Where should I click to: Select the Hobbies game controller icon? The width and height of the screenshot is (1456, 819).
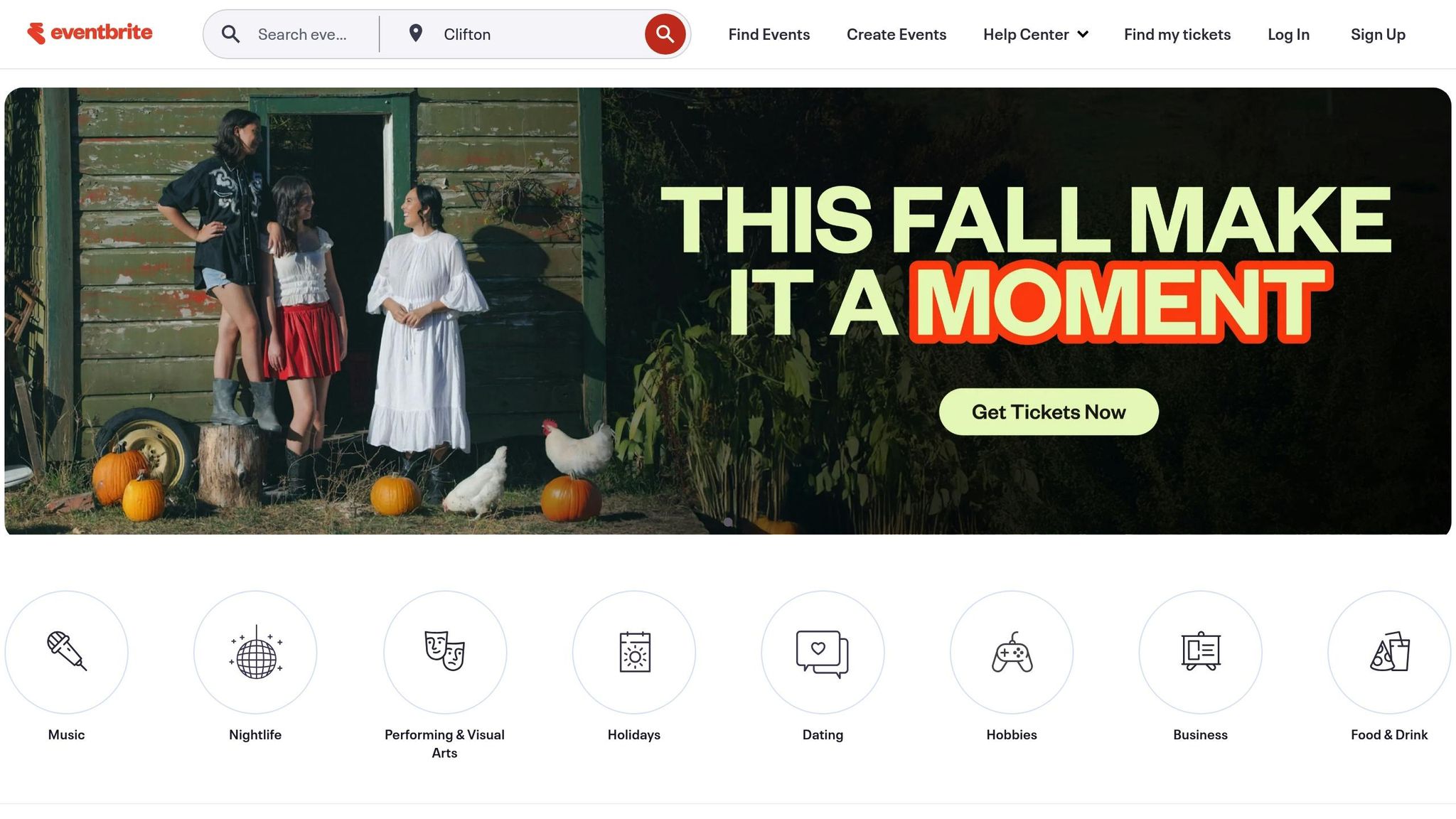point(1012,652)
